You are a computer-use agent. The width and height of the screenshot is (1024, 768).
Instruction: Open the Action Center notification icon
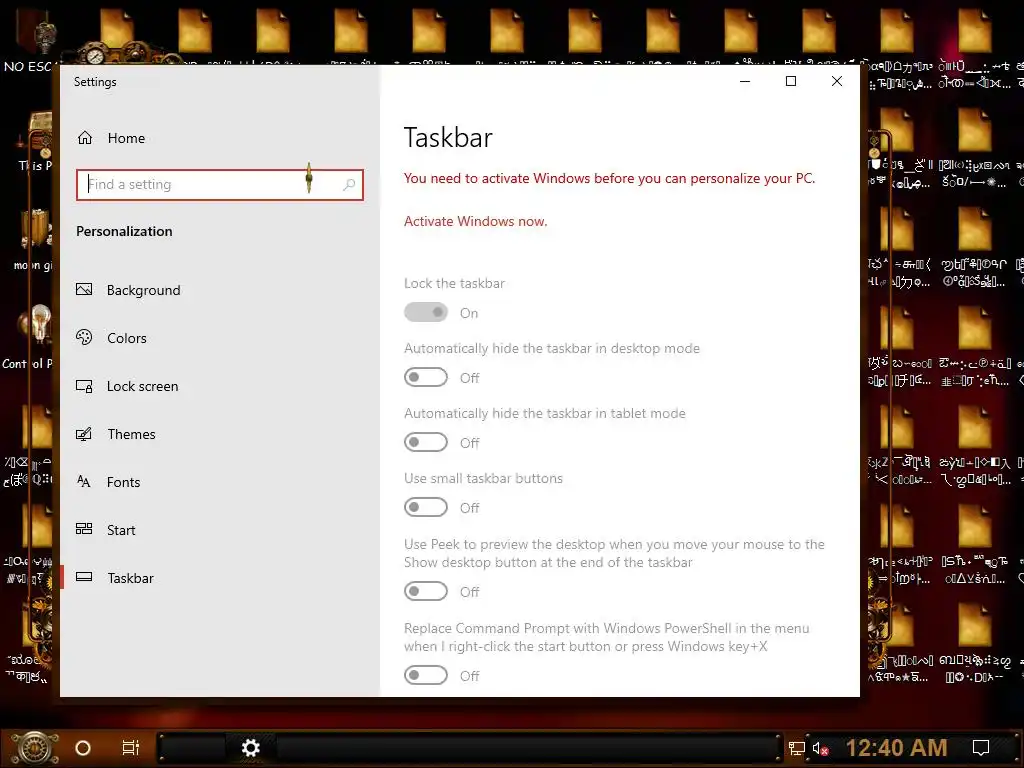click(x=981, y=748)
